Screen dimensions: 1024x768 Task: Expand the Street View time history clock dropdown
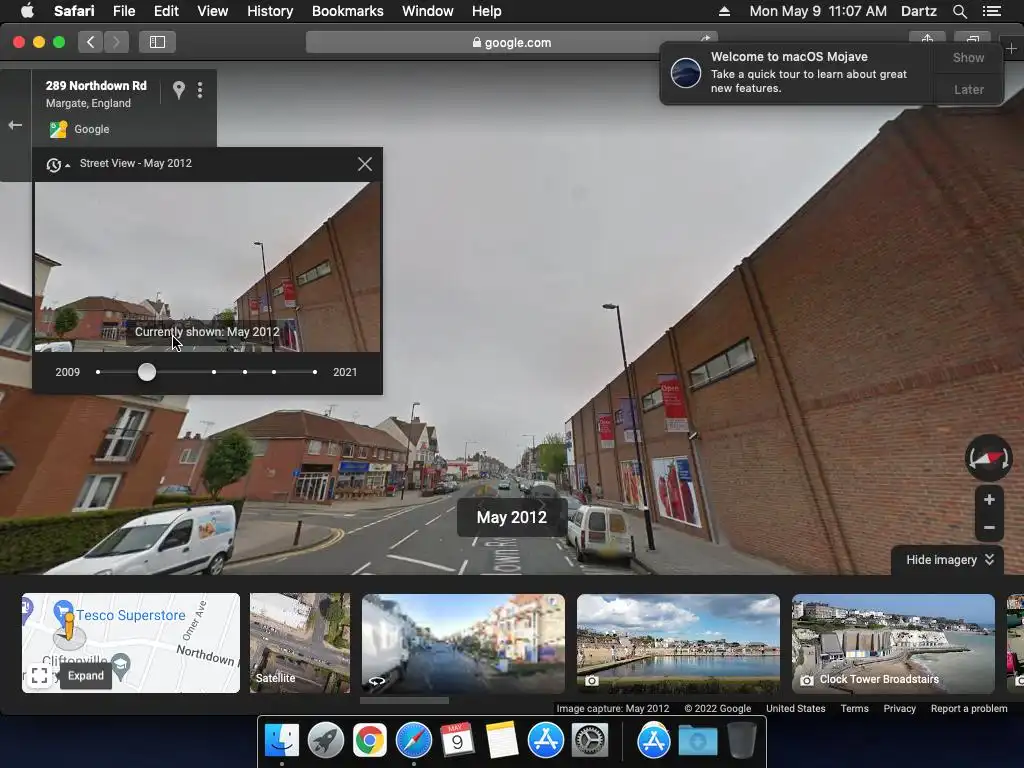point(57,165)
